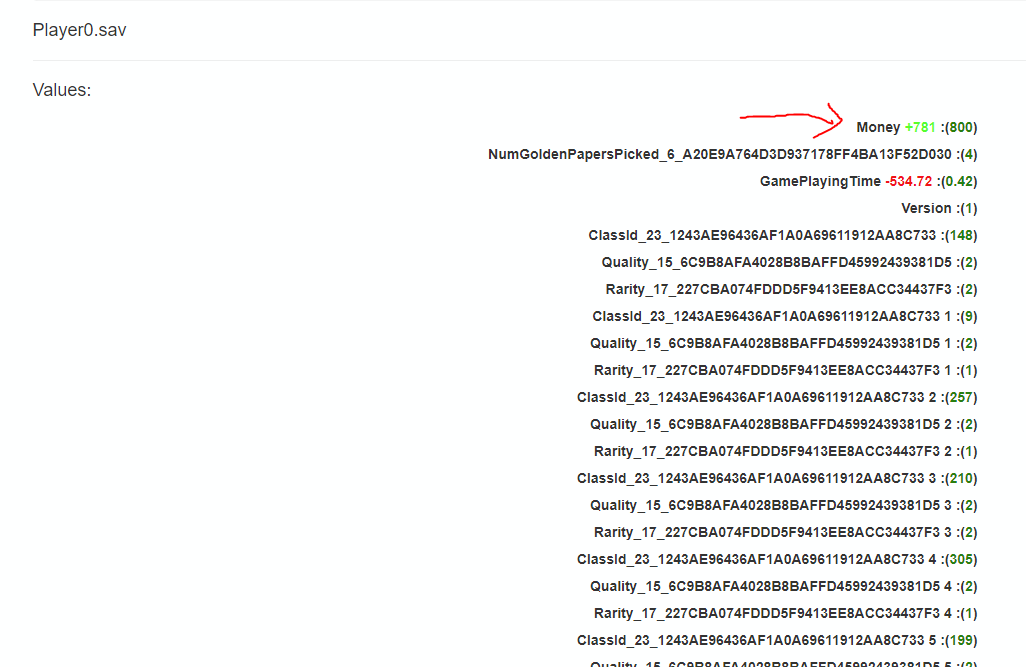Select the ClassId value 148
This screenshot has height=667, width=1026.
point(961,235)
